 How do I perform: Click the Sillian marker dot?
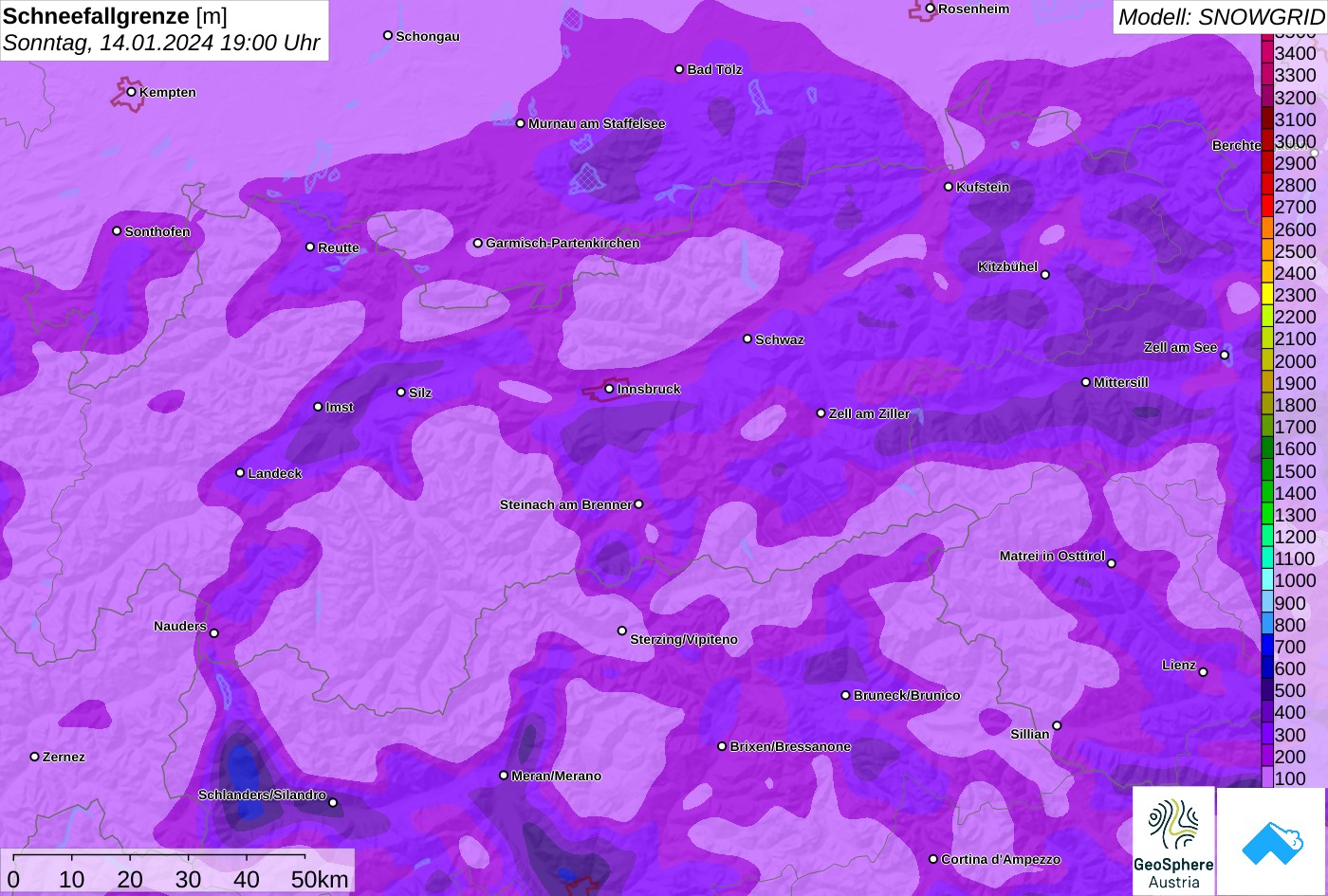[1057, 726]
